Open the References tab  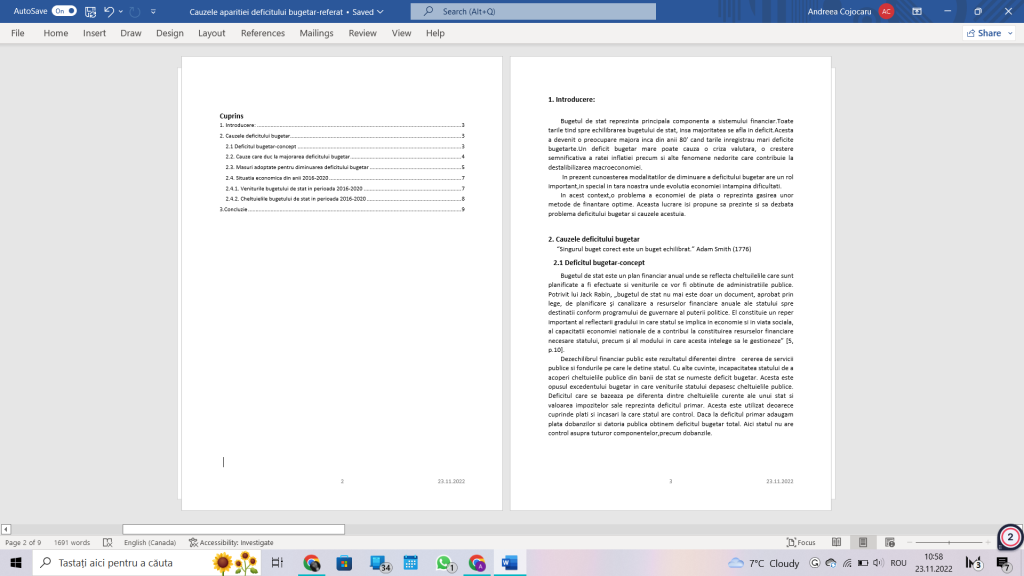tap(262, 33)
